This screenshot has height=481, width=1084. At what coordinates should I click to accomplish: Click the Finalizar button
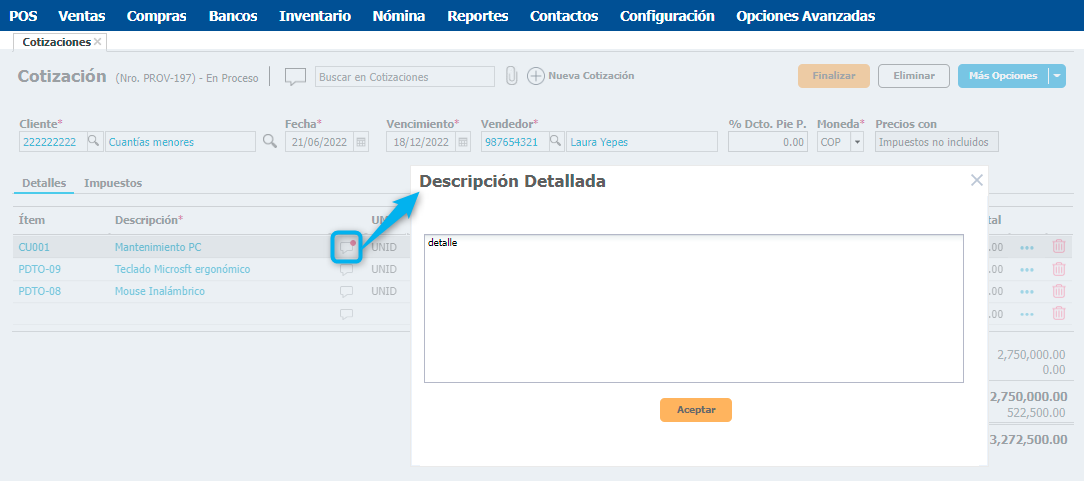click(833, 76)
